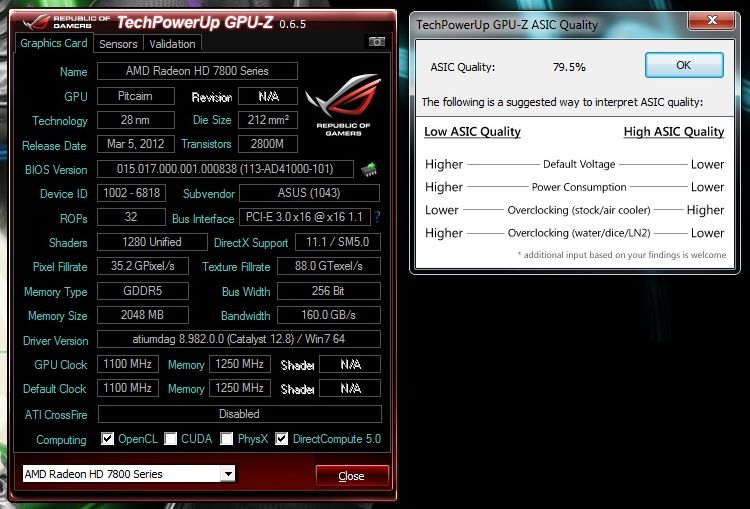Toggle the PhysX checkbox
The image size is (750, 509).
227,438
